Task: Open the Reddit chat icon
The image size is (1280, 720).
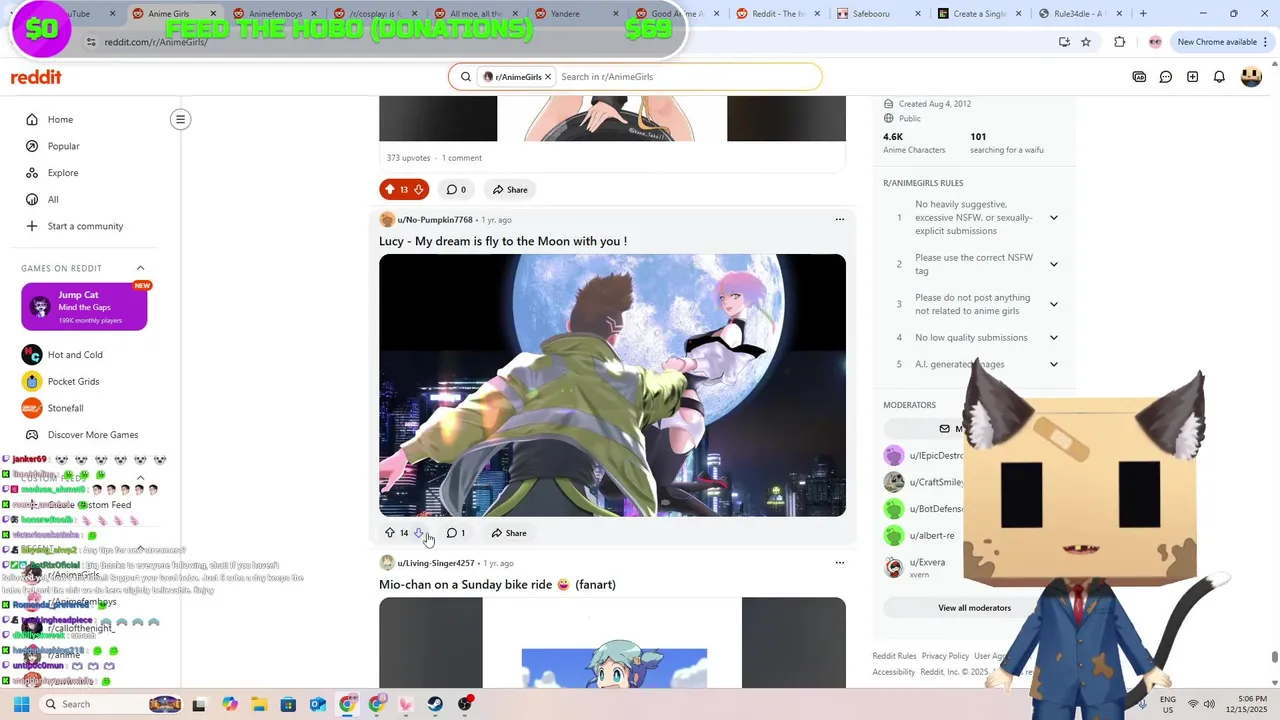Action: pos(1166,77)
